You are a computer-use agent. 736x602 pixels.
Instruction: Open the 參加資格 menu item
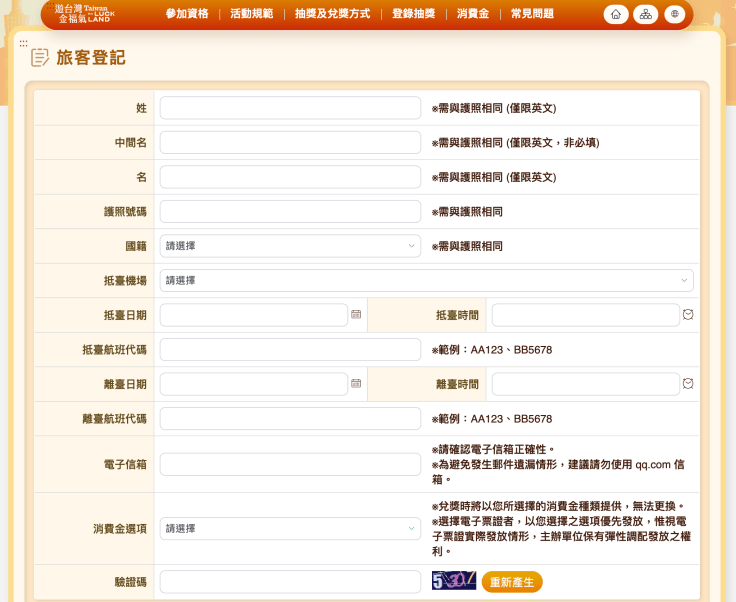187,14
